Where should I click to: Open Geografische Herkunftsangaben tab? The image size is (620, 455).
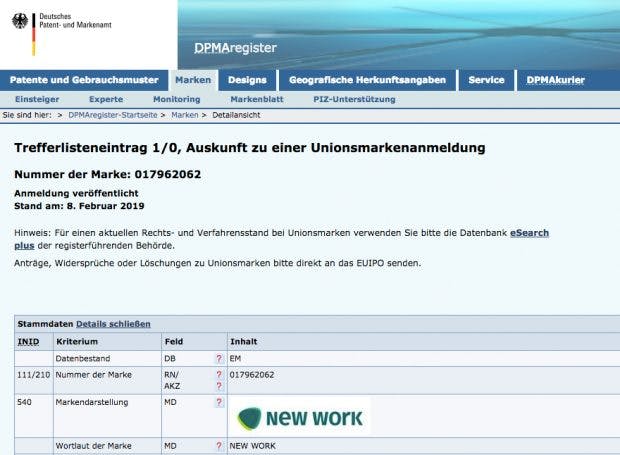tap(367, 80)
